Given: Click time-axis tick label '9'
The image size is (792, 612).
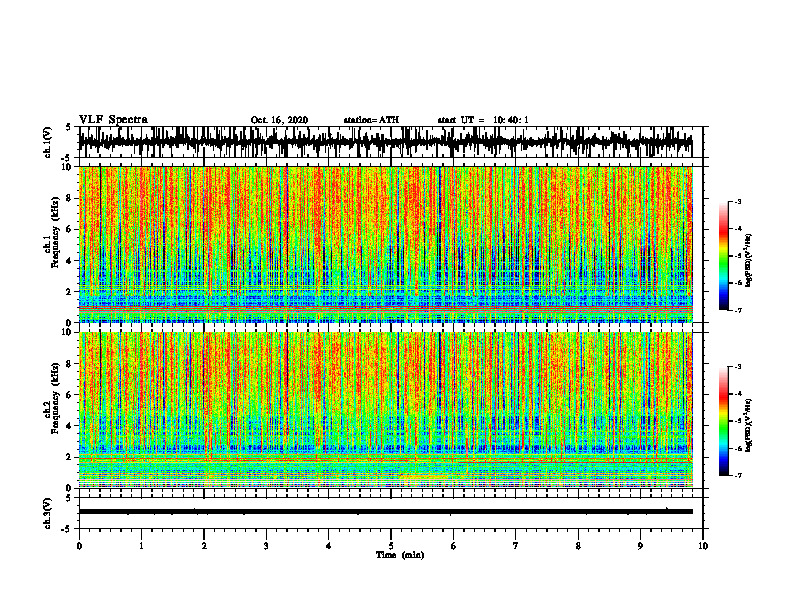Looking at the screenshot, I should (640, 546).
